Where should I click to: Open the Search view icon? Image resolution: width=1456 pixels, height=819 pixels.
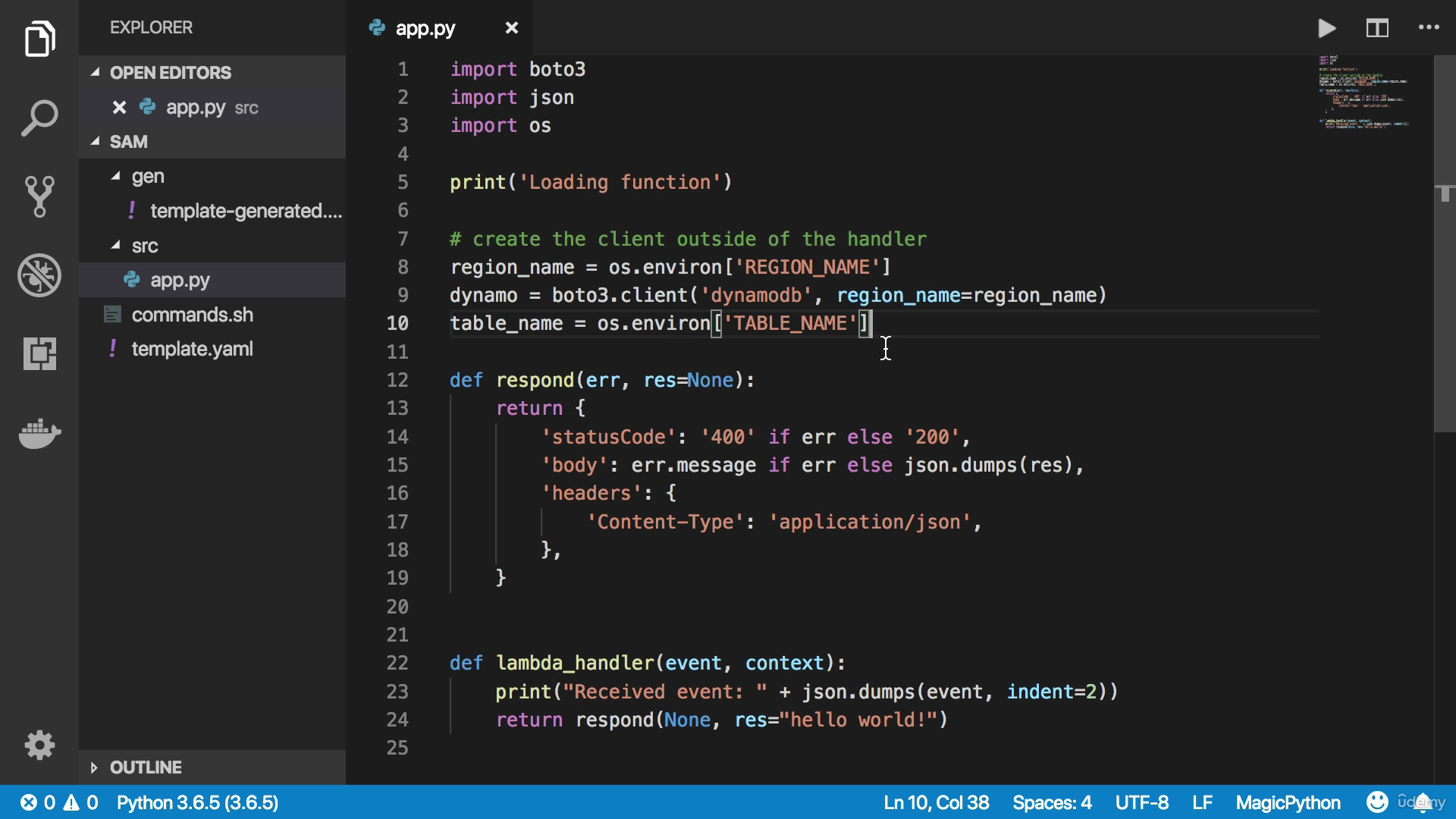point(39,118)
